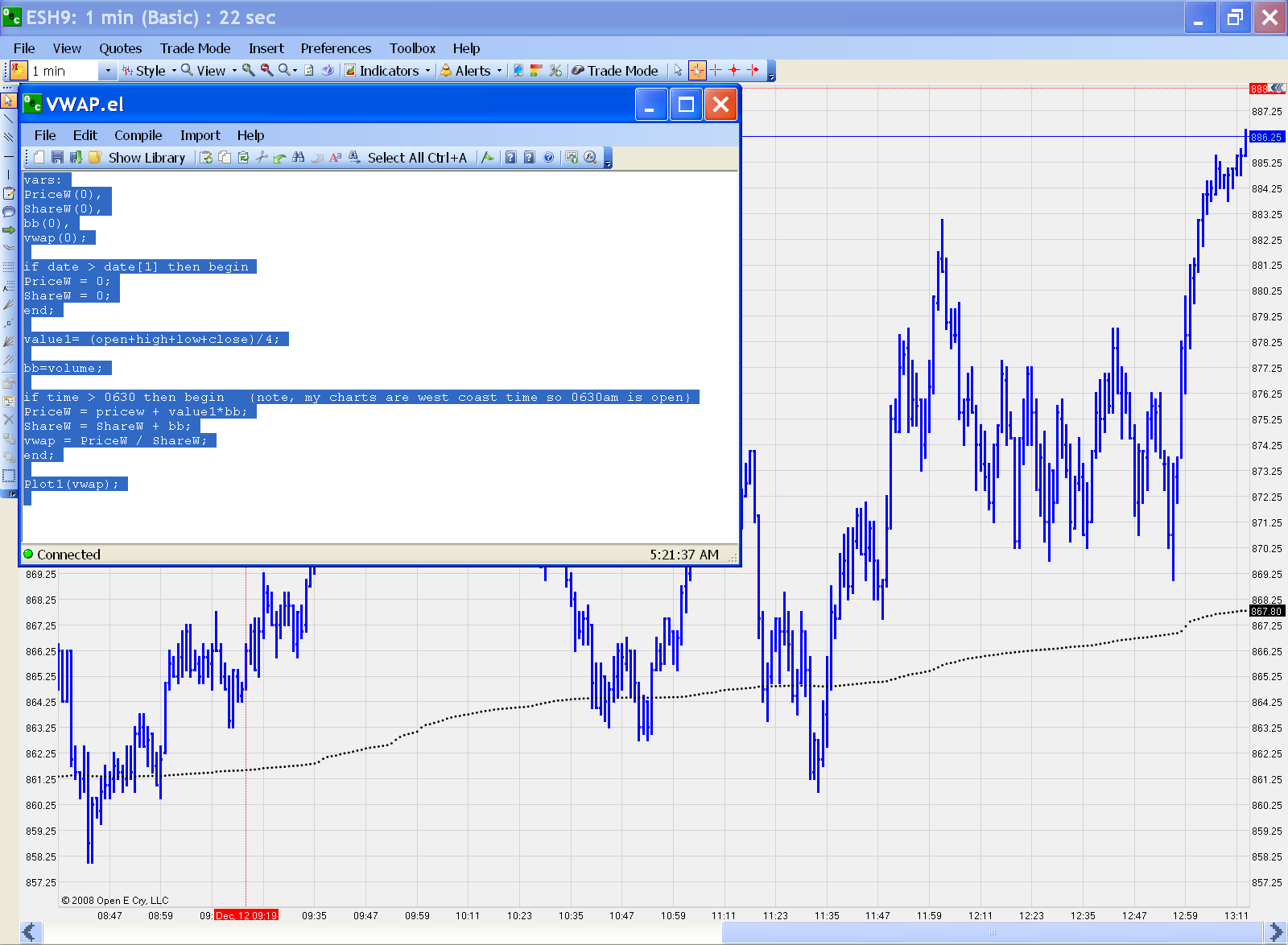Open the Style dropdown in main toolbar
Screen dimensions: 1288x945
(148, 71)
